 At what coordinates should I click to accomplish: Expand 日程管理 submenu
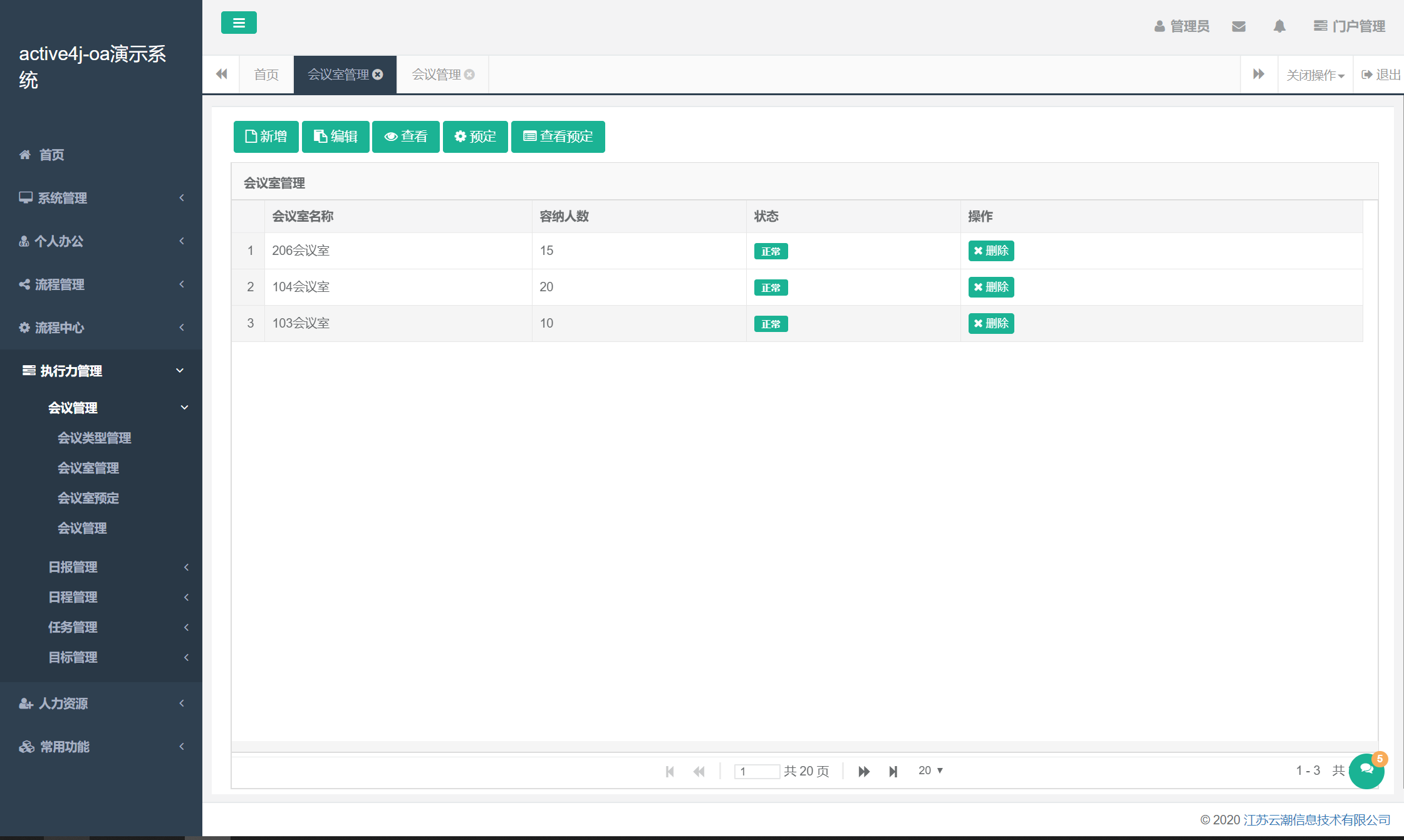[x=101, y=597]
